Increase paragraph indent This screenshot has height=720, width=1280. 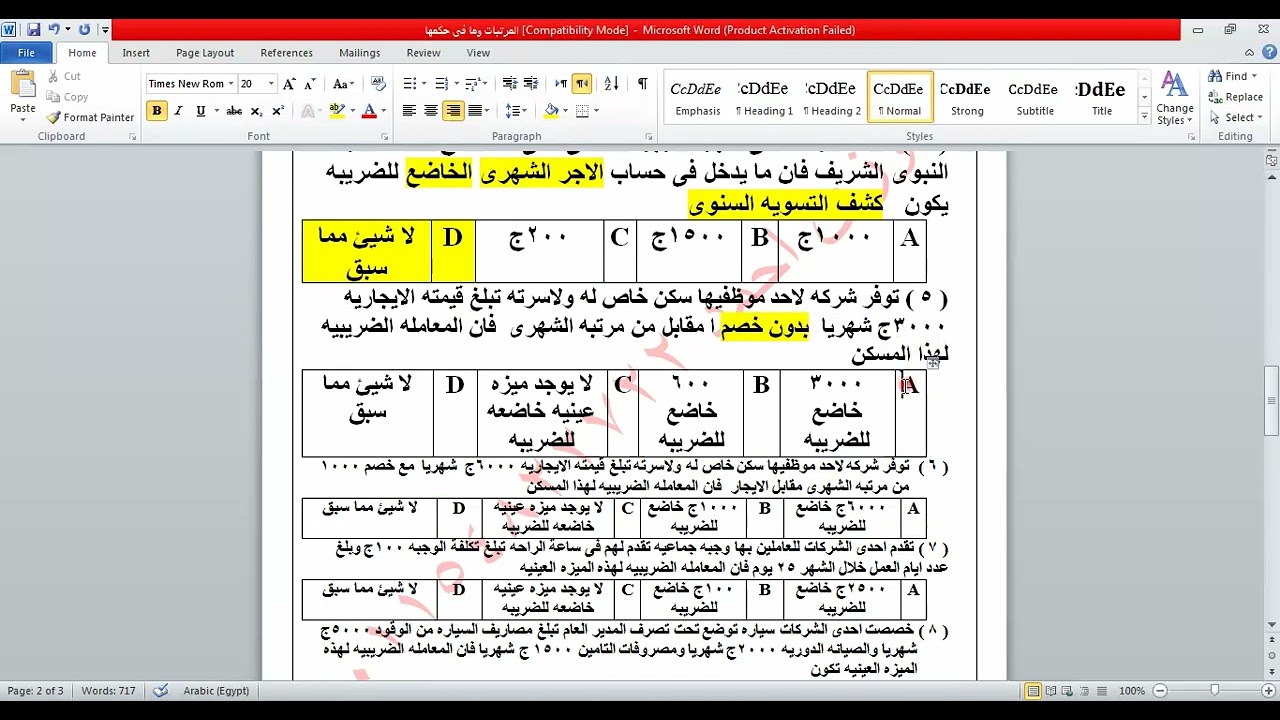(x=530, y=84)
